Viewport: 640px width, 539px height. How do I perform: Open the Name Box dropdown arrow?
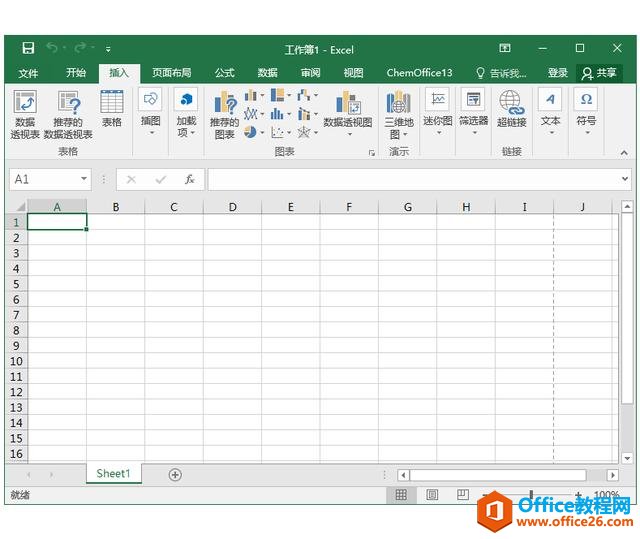point(84,179)
